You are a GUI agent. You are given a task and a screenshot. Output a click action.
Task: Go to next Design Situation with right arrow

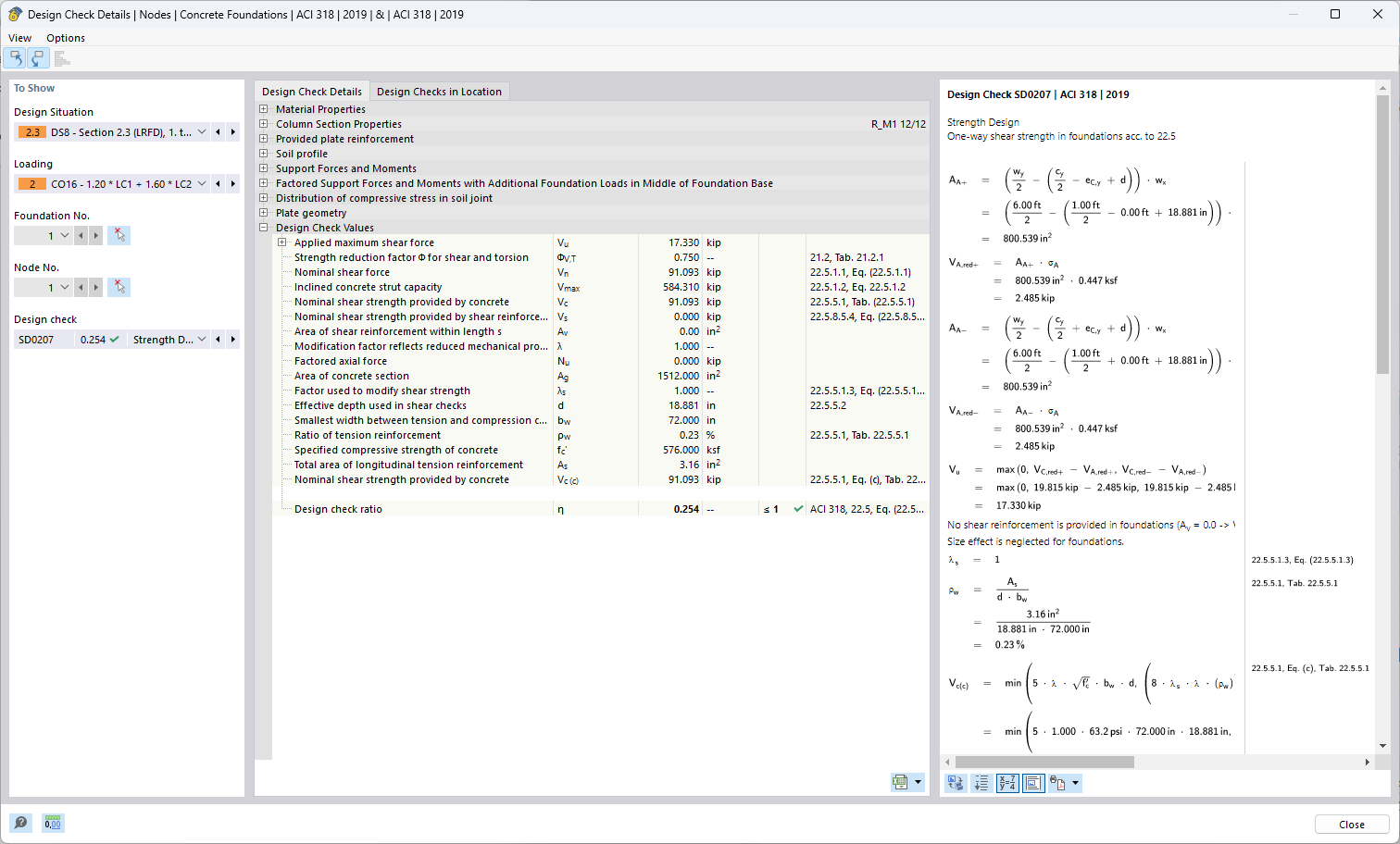click(233, 132)
